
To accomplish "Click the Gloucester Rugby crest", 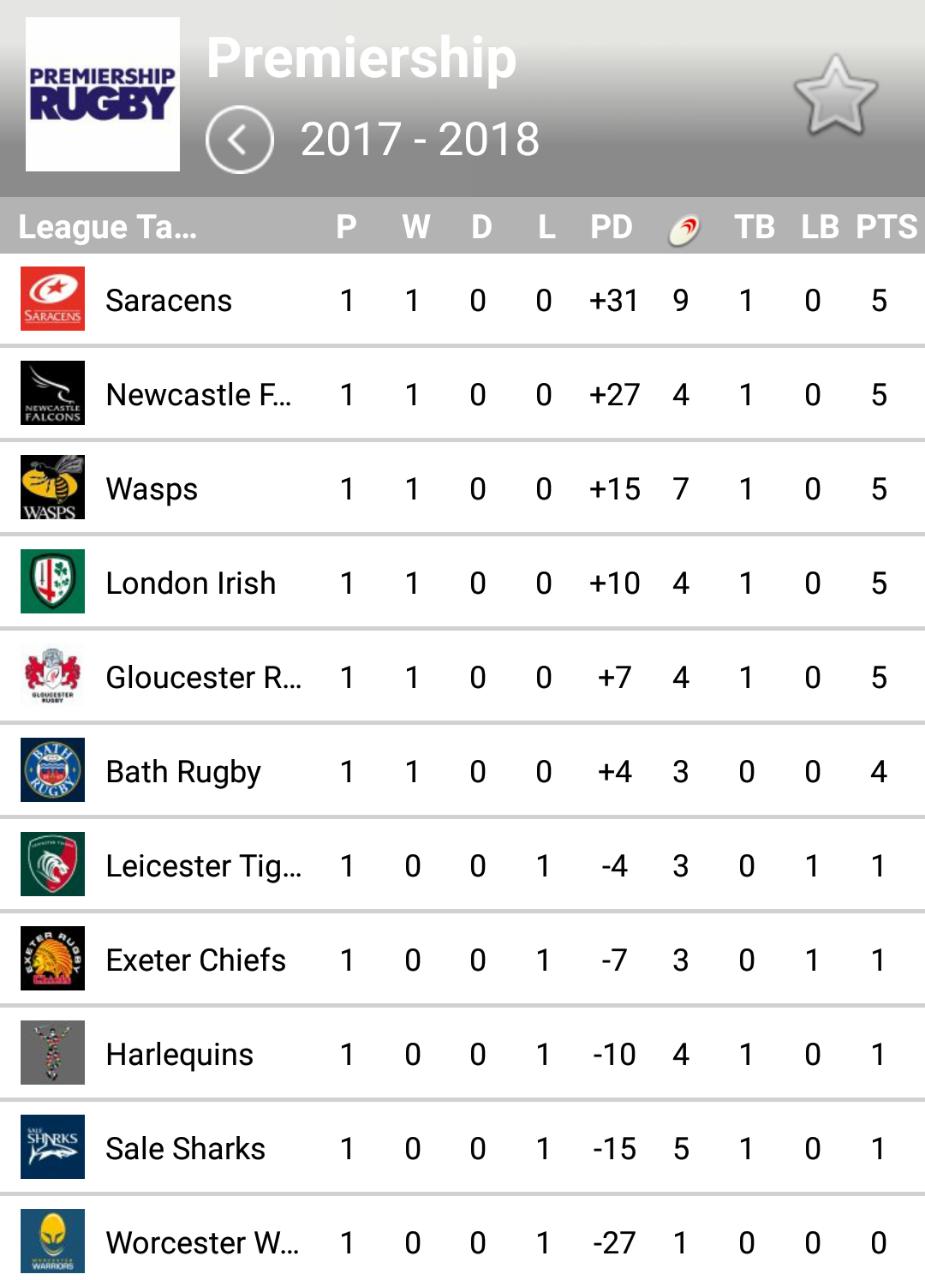I will [x=53, y=677].
